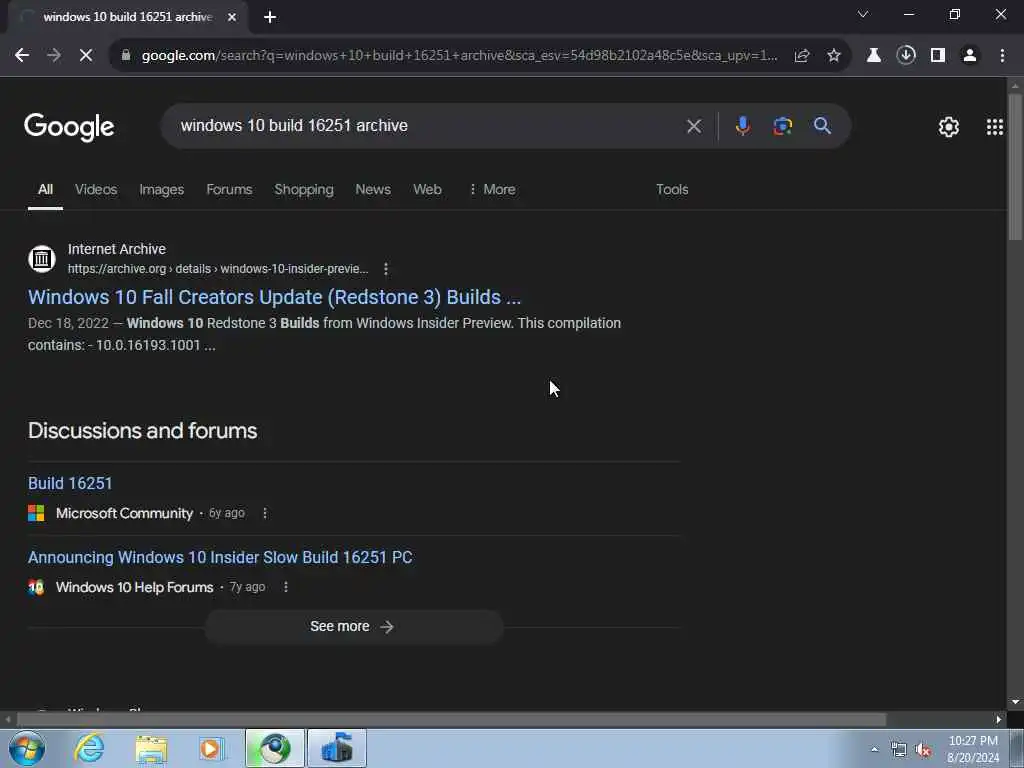Click the scroll down arrow
Image resolution: width=1024 pixels, height=768 pixels.
(1015, 702)
